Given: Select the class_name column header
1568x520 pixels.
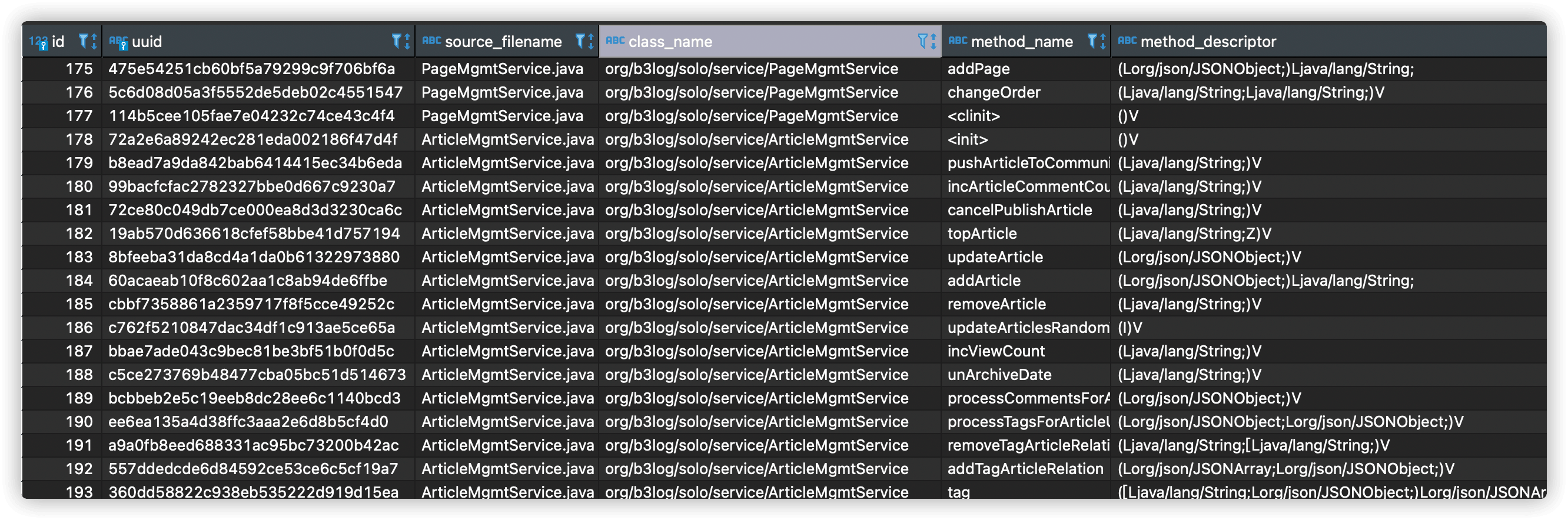Looking at the screenshot, I should [x=770, y=41].
